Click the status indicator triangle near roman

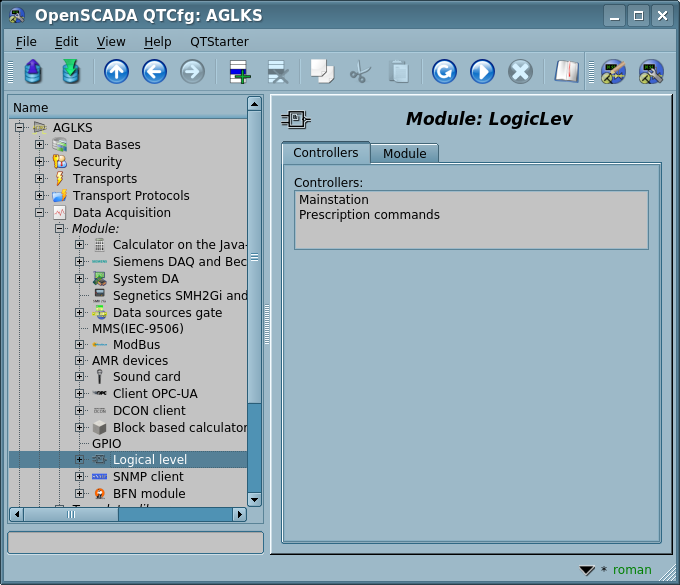pos(587,570)
